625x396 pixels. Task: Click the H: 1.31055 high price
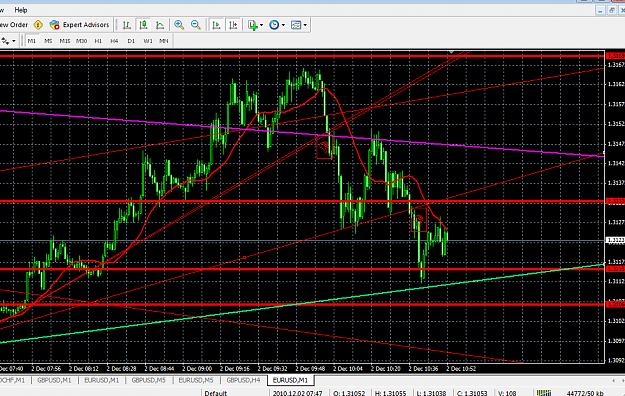tap(390, 393)
